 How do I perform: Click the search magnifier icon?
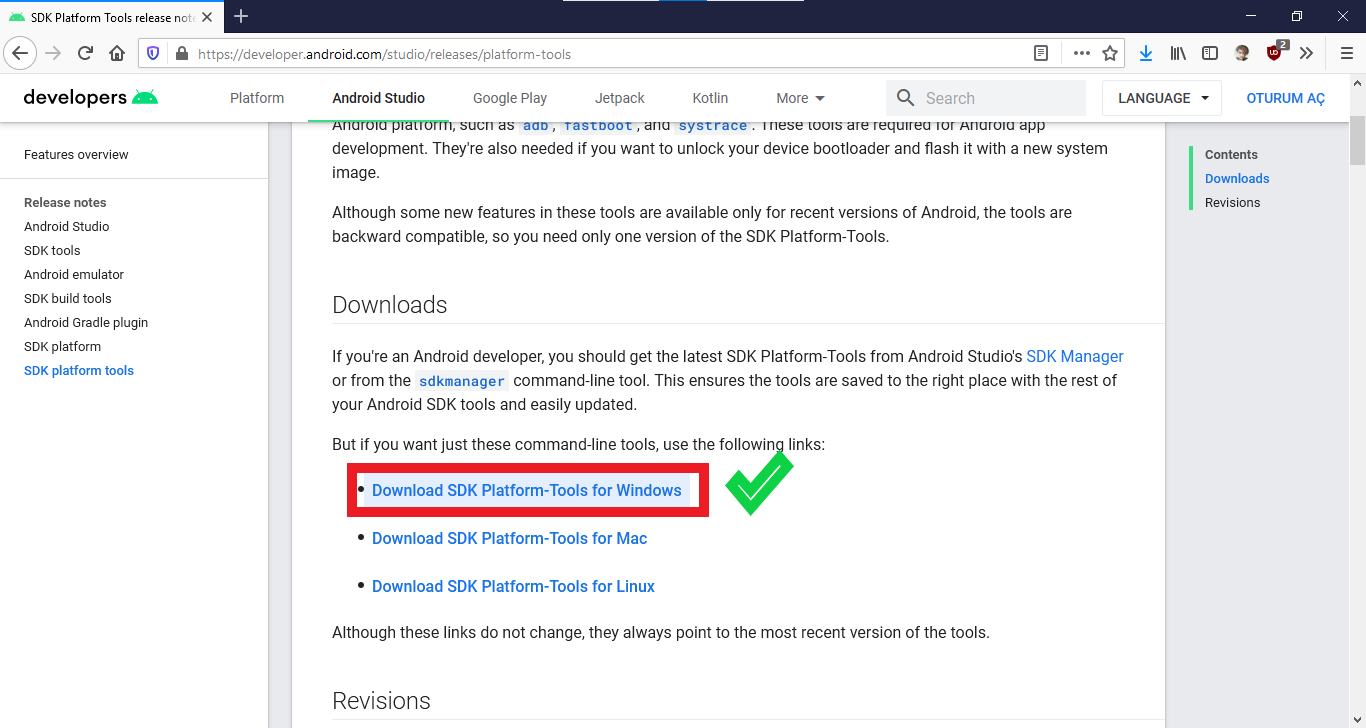pos(906,98)
